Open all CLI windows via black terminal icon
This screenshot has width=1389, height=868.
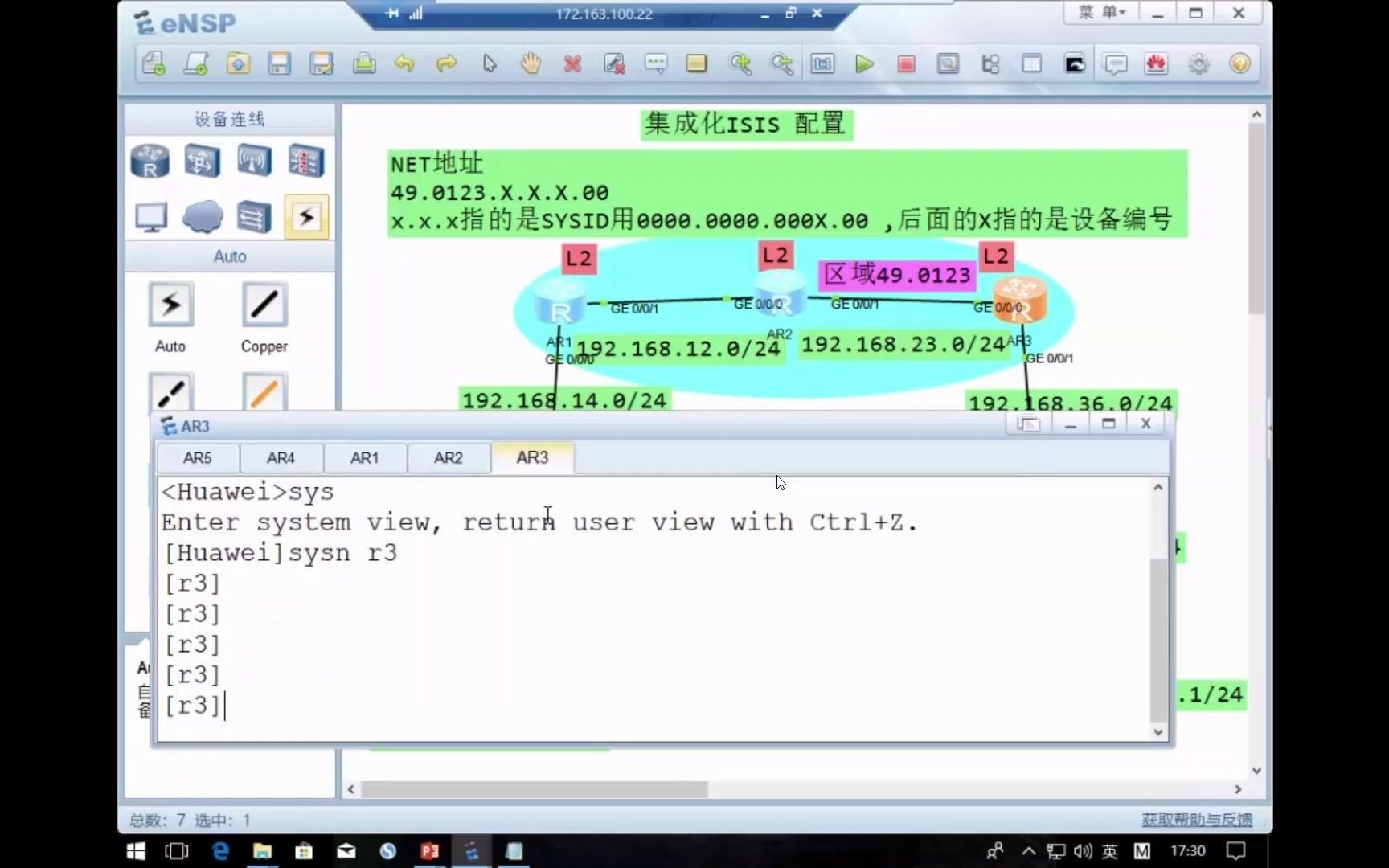tap(1075, 63)
